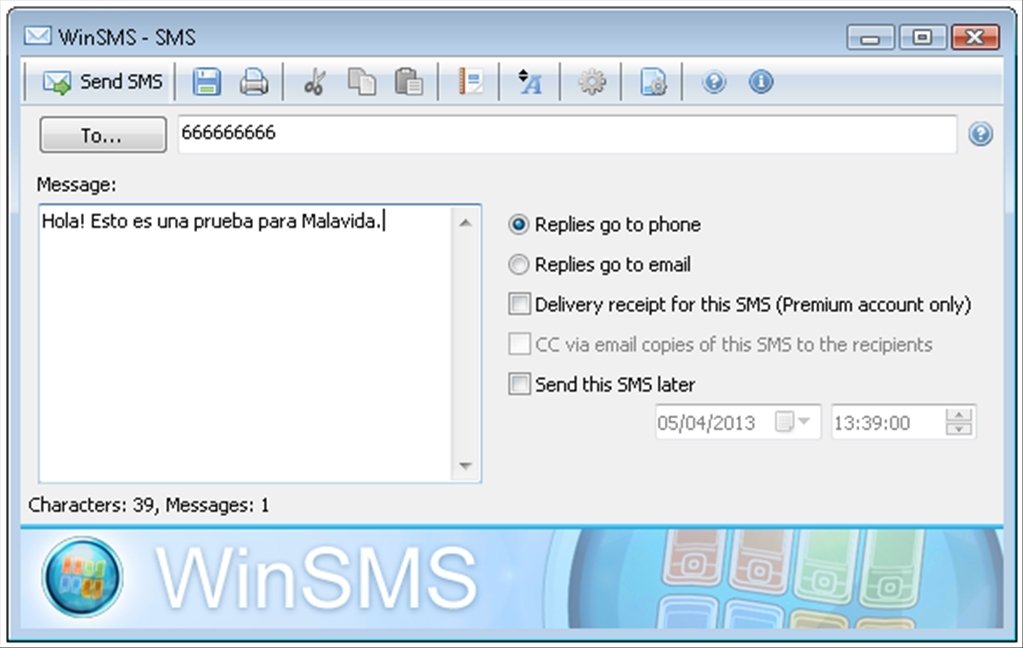Open the date picker dropdown 05/04/2013
Image resolution: width=1023 pixels, height=648 pixels.
[x=793, y=422]
